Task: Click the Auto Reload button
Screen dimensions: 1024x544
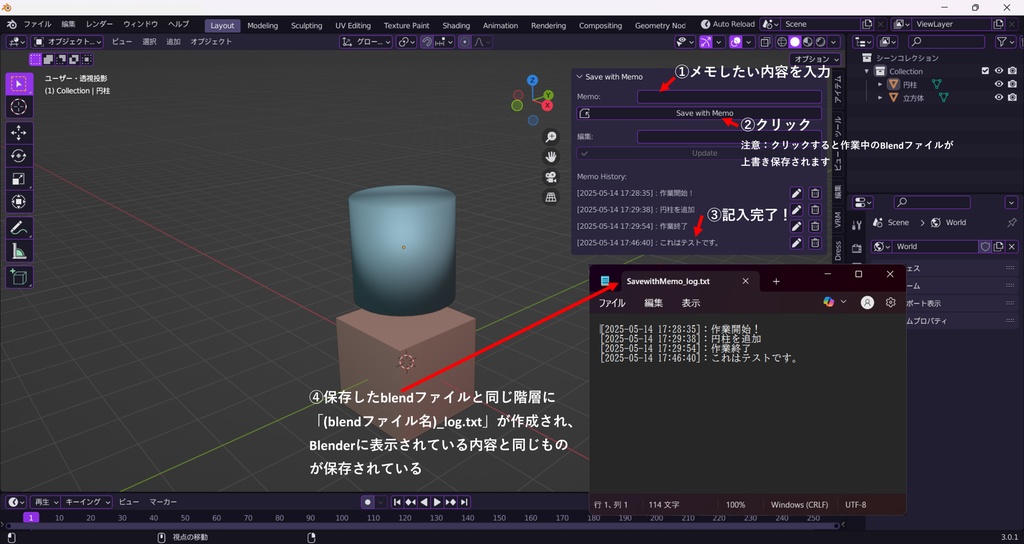Action: (728, 24)
